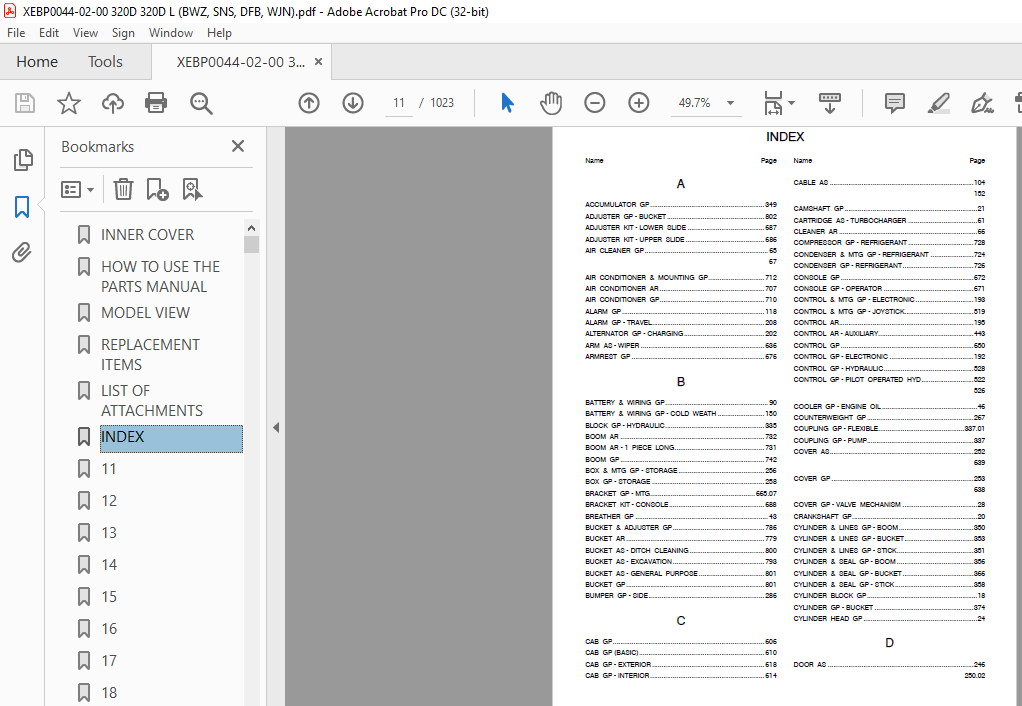Delete selected bookmark with trash icon
The height and width of the screenshot is (706, 1022).
pos(123,190)
